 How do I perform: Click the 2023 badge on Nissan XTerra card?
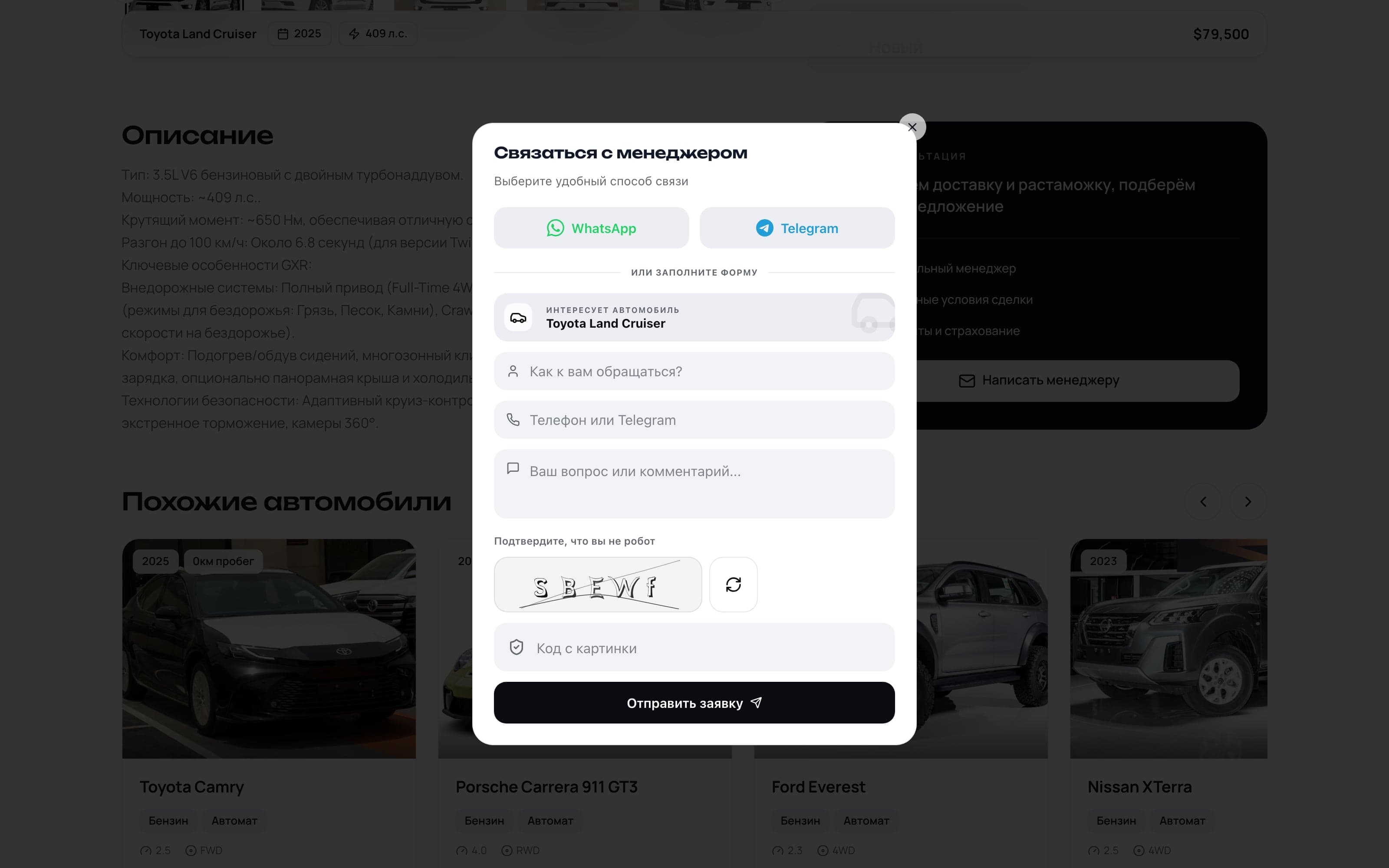[x=1103, y=561]
